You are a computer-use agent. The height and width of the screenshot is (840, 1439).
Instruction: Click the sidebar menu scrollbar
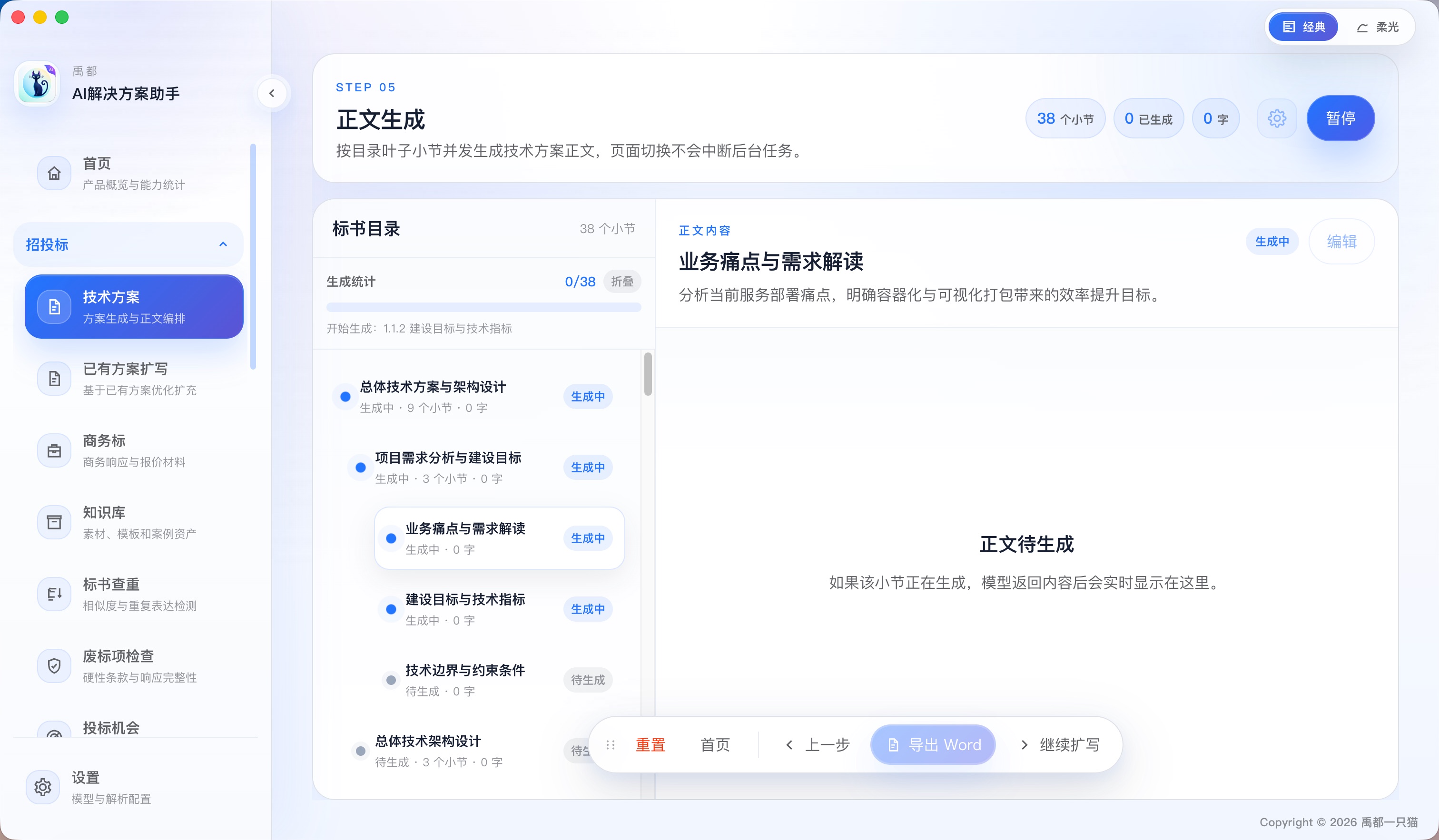point(252,256)
